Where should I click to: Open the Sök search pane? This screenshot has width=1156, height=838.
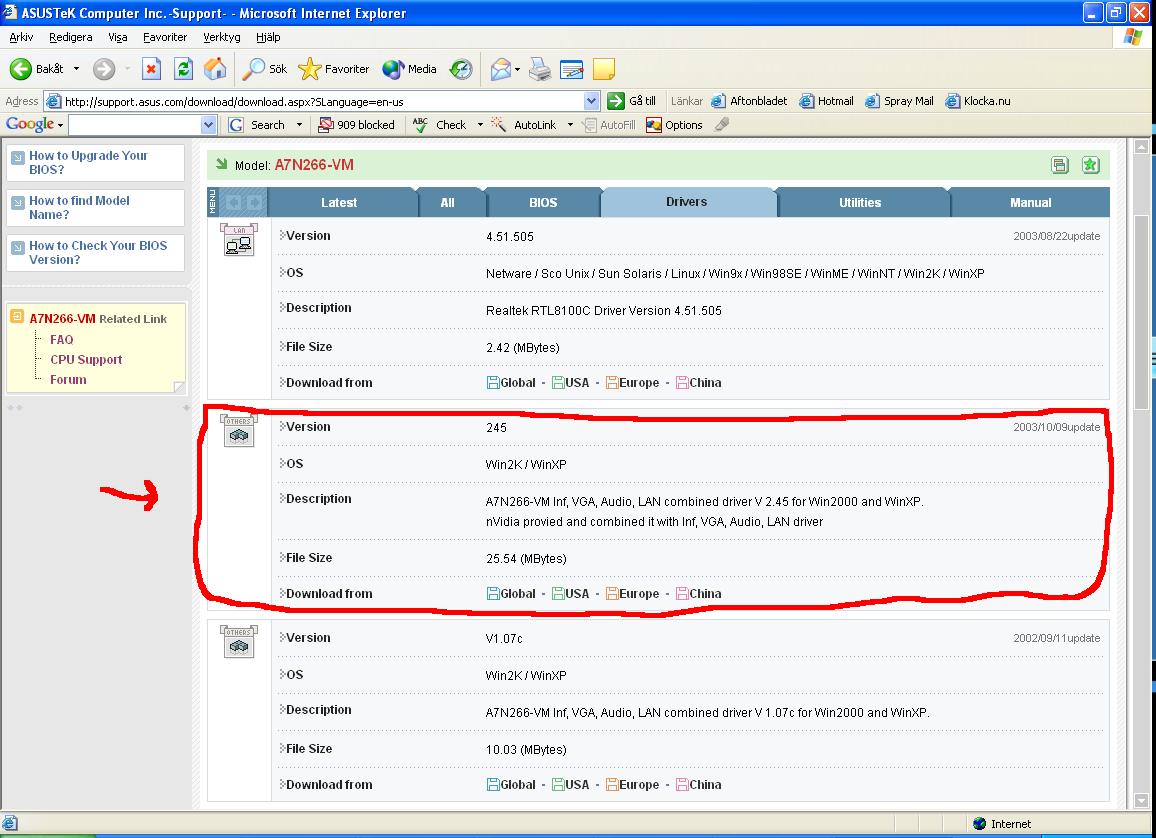(265, 69)
